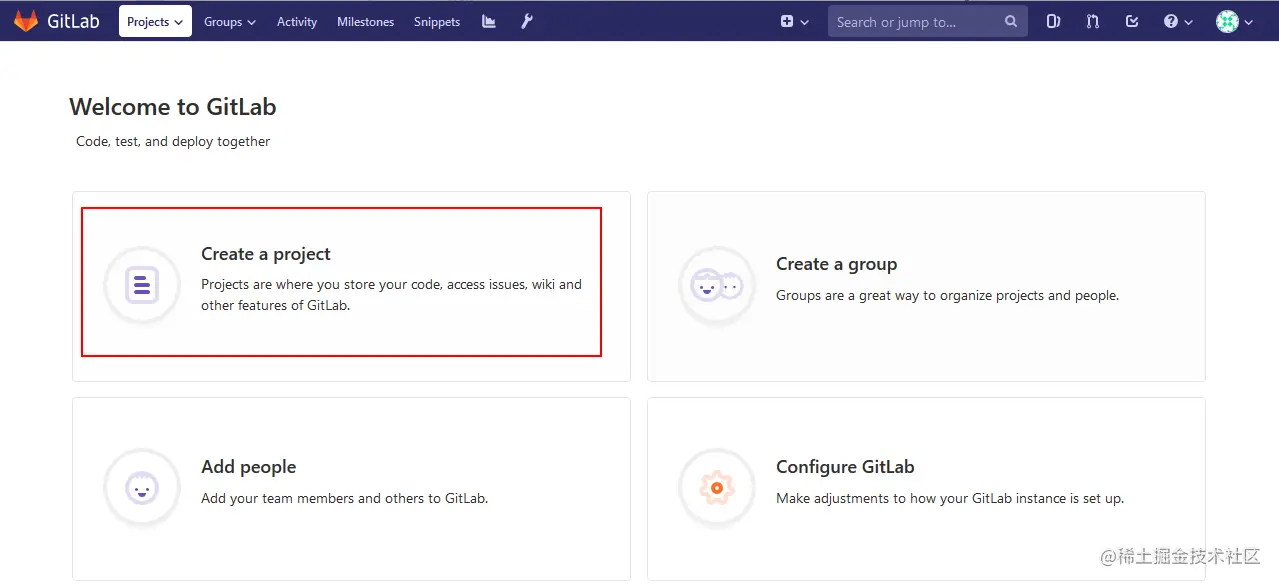Click 'Make adjustments to how' description

[x=950, y=498]
